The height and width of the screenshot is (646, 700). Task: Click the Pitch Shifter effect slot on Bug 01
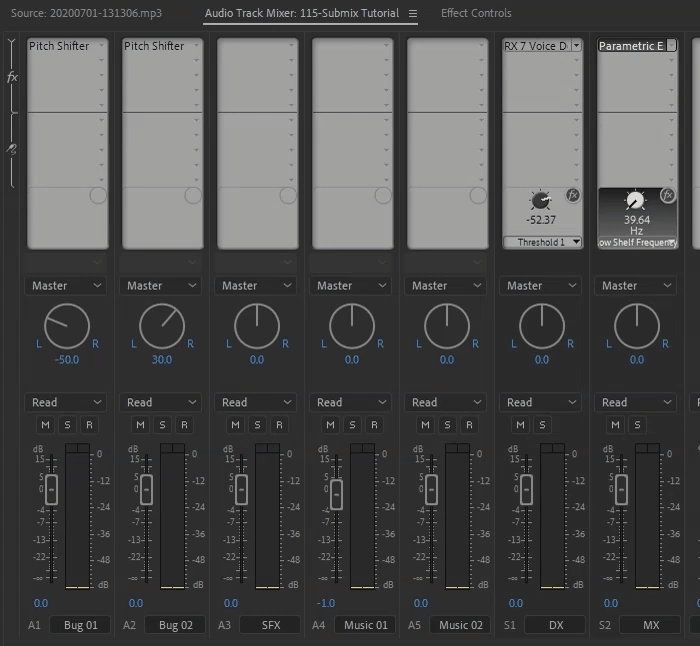click(x=60, y=46)
